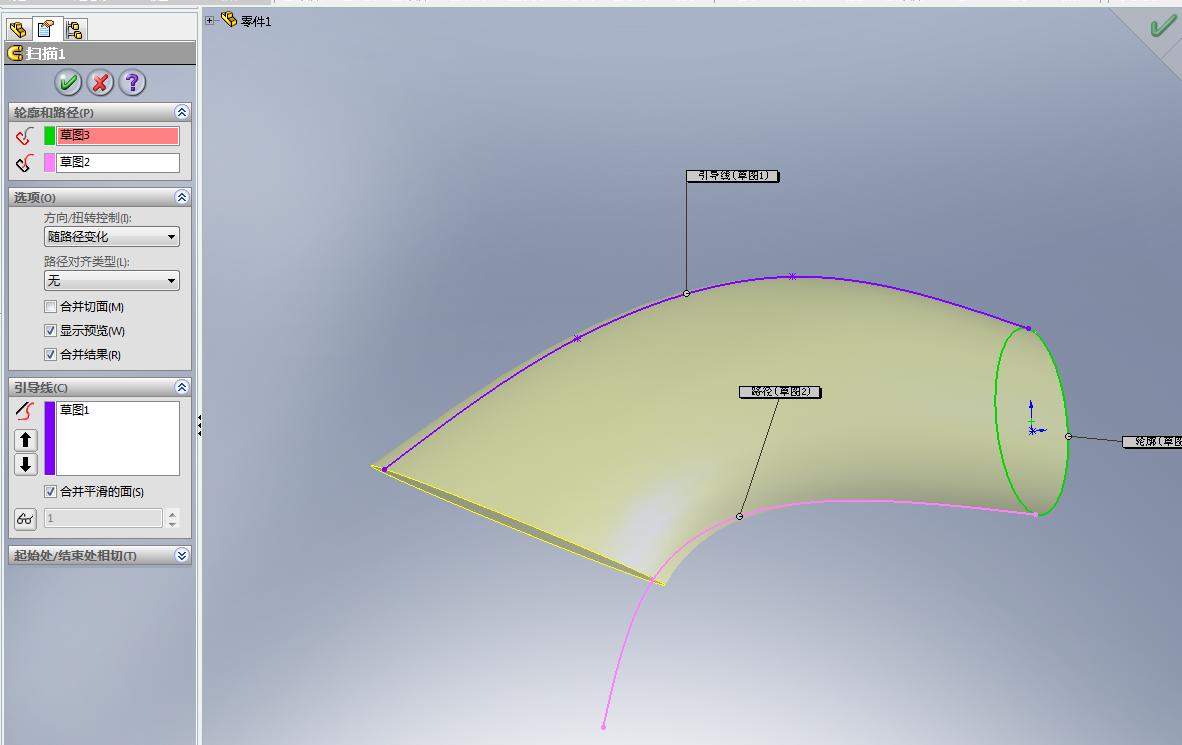
Task: Click the 零件1 flyout tree label
Action: 256,22
